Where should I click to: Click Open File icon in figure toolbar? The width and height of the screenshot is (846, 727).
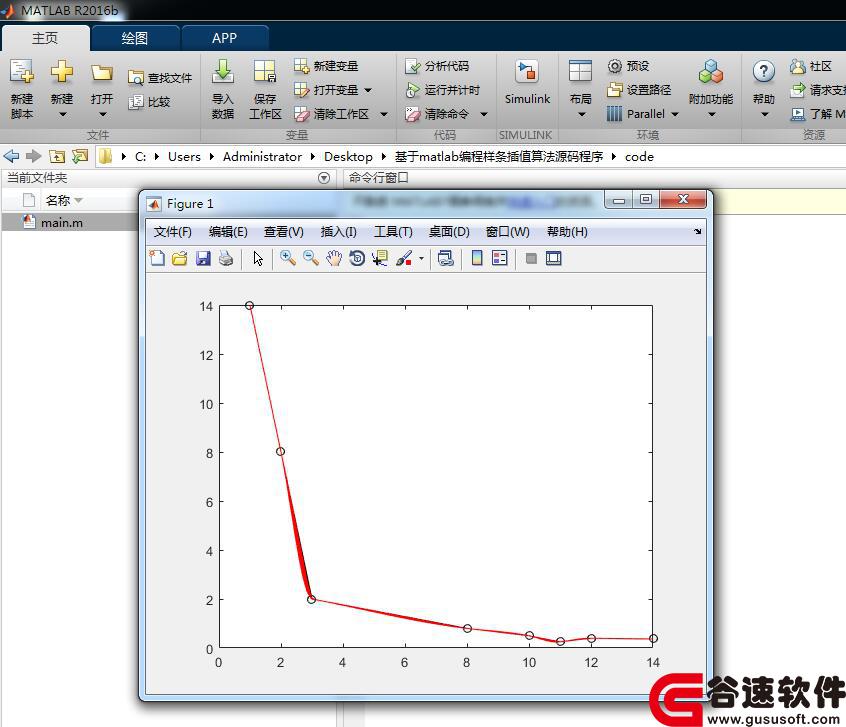[x=180, y=259]
